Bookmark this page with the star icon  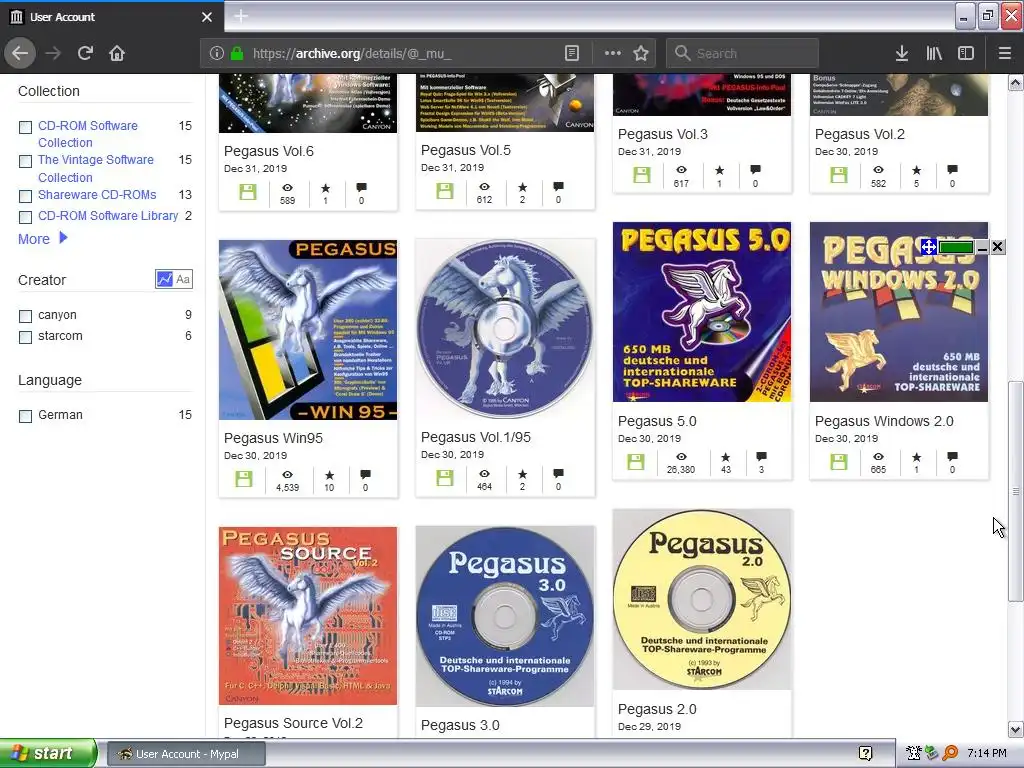[641, 53]
